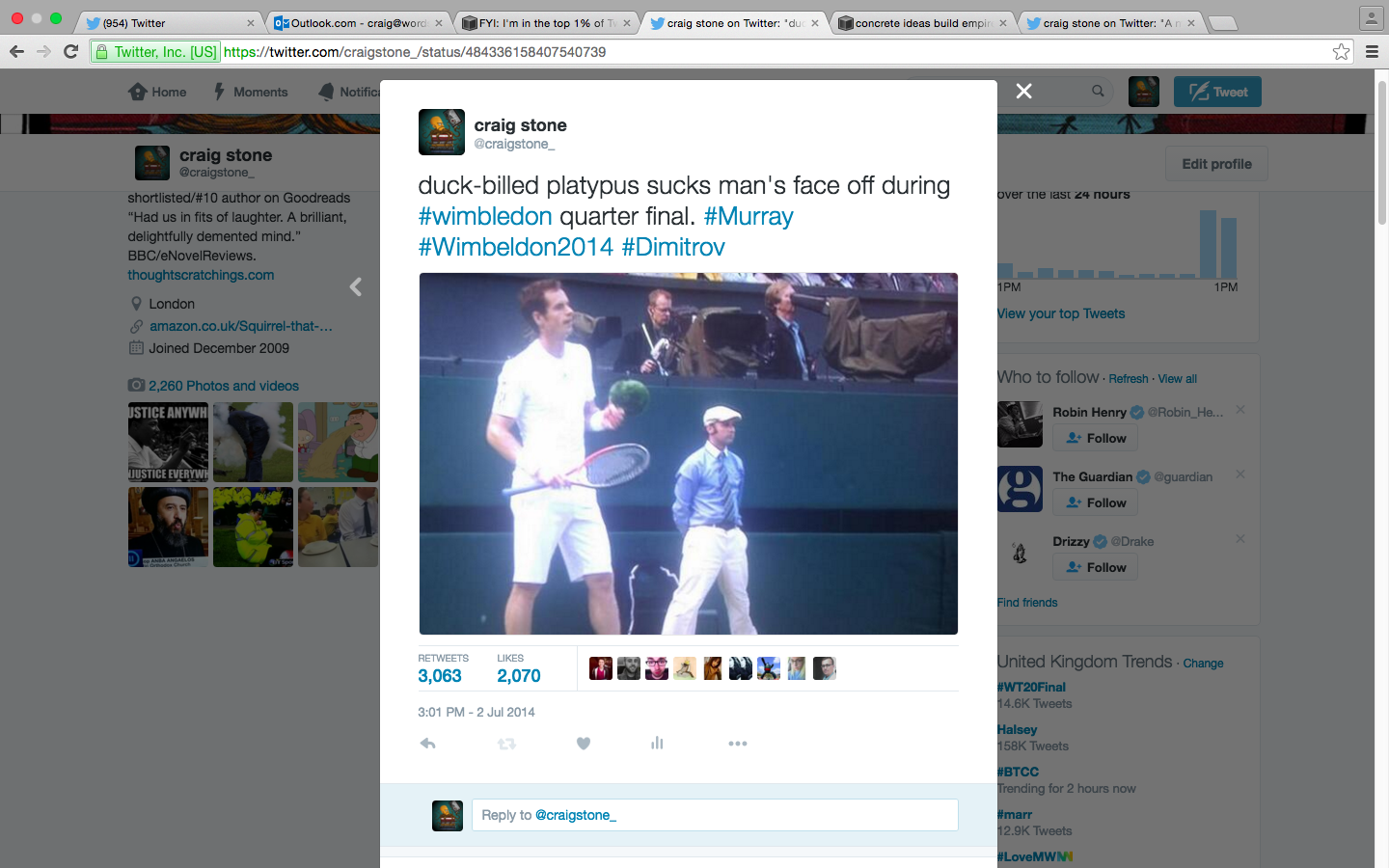Click into the Reply to @craigstone_ field

pyautogui.click(x=715, y=815)
